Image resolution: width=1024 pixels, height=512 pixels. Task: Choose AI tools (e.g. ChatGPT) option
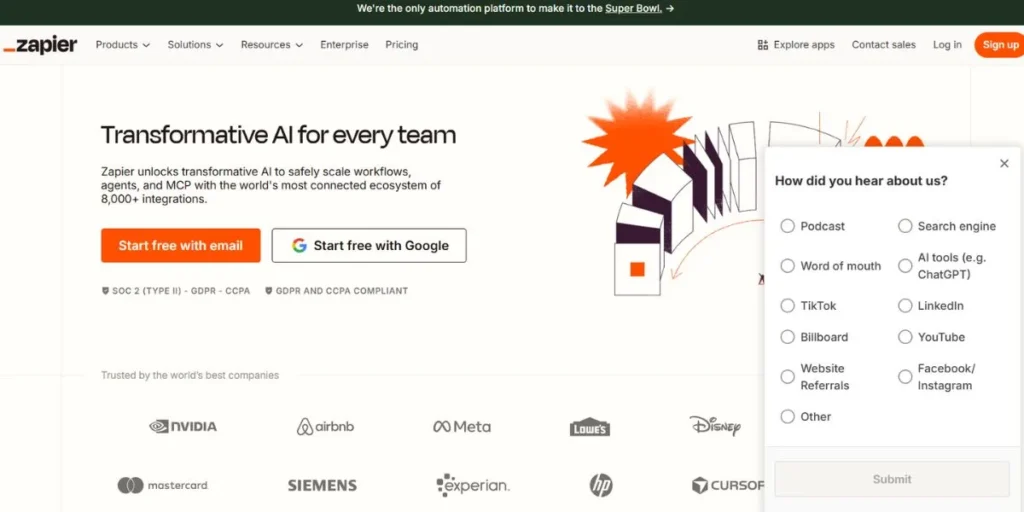click(x=904, y=266)
